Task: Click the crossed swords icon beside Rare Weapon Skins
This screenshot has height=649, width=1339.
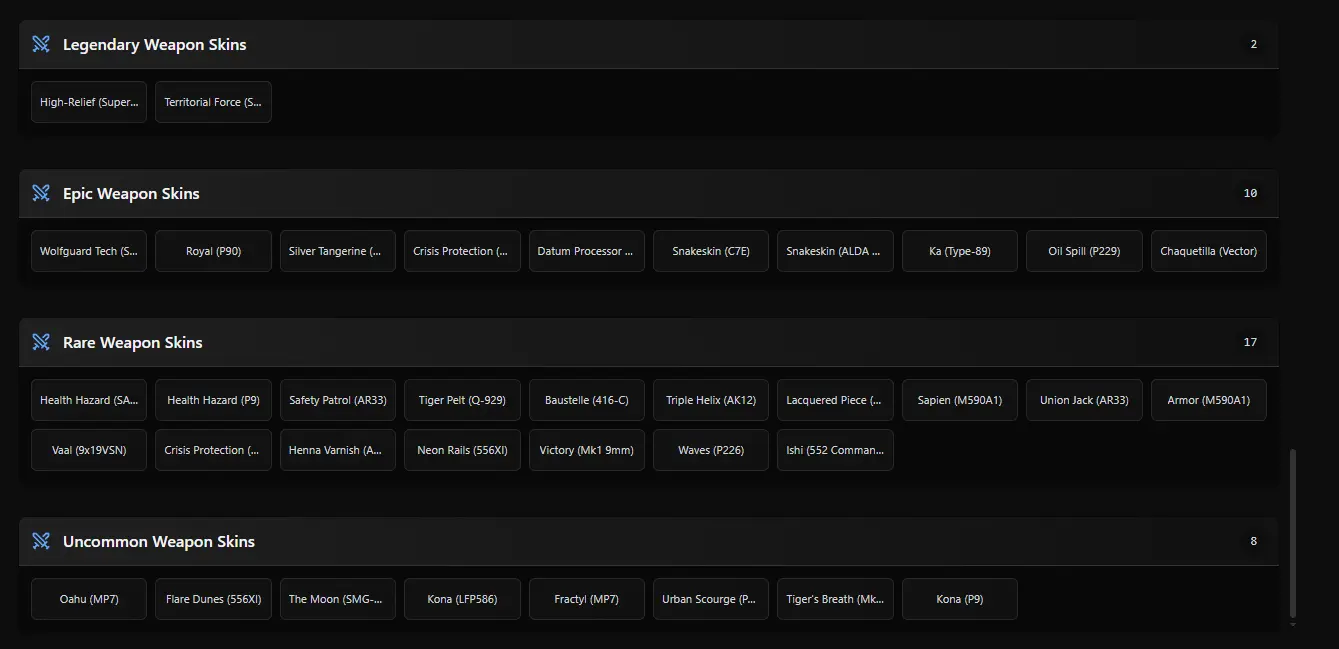Action: click(x=41, y=342)
